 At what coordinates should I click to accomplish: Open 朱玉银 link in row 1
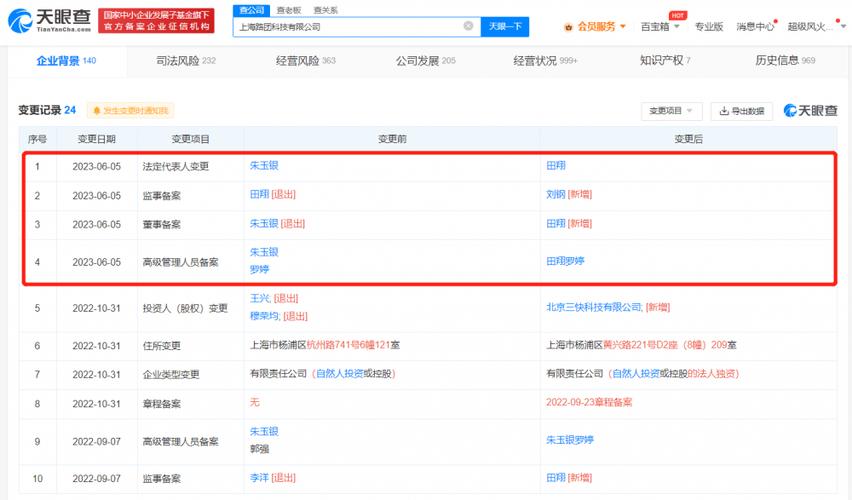coord(264,165)
